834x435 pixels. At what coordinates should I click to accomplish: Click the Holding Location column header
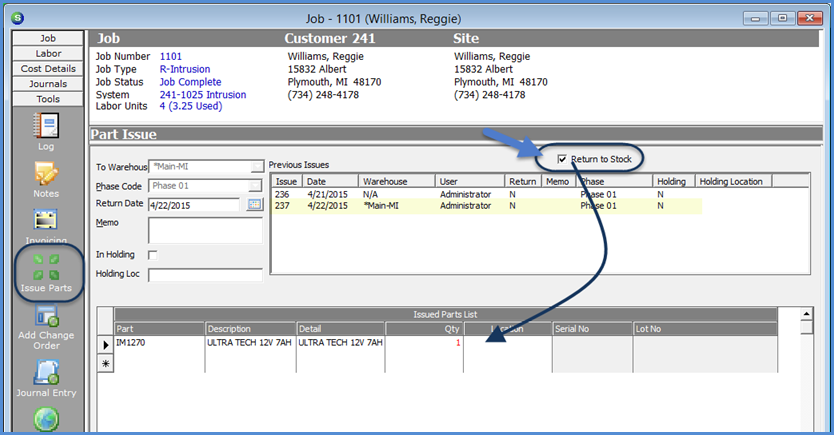[x=734, y=181]
